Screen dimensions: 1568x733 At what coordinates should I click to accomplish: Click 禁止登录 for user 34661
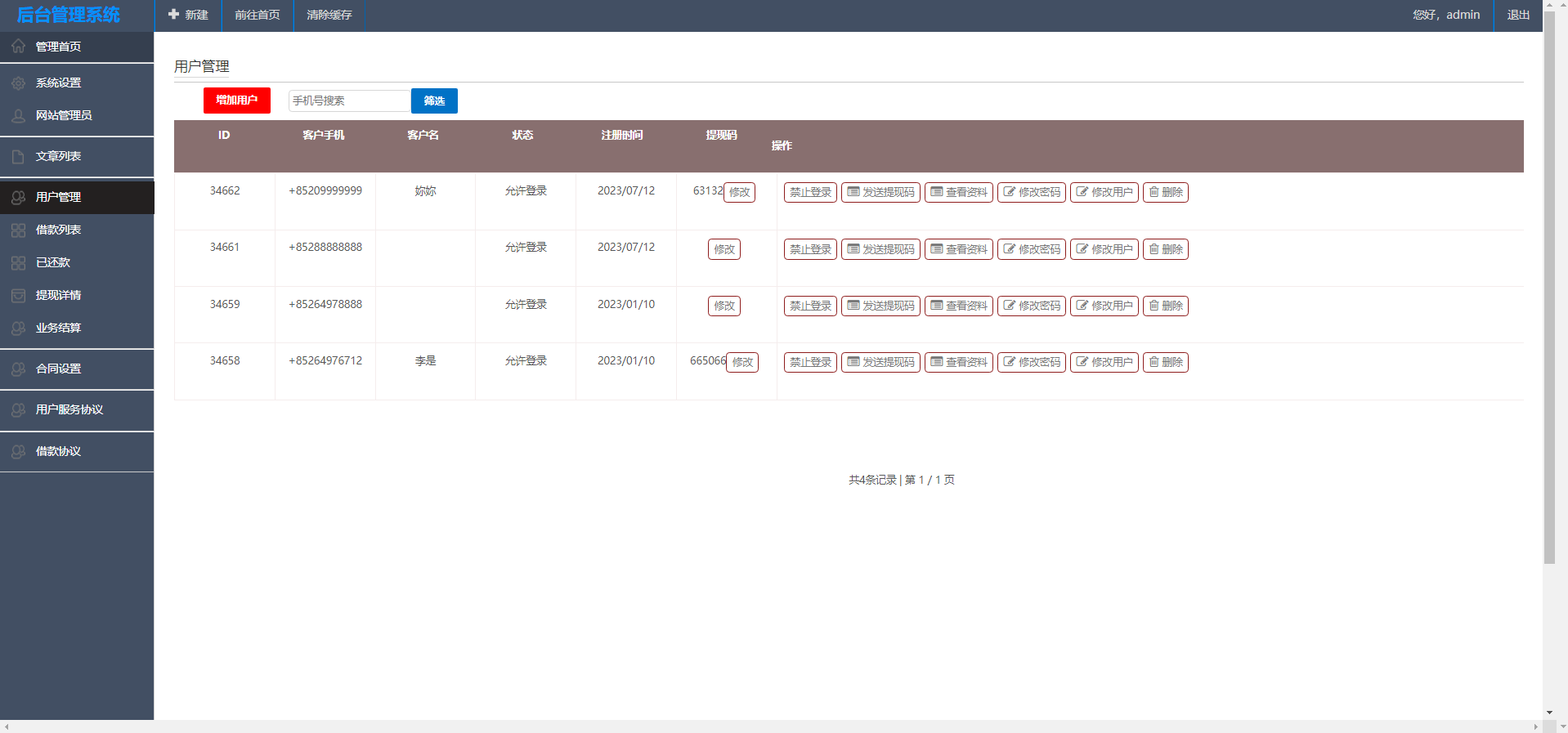coord(810,249)
